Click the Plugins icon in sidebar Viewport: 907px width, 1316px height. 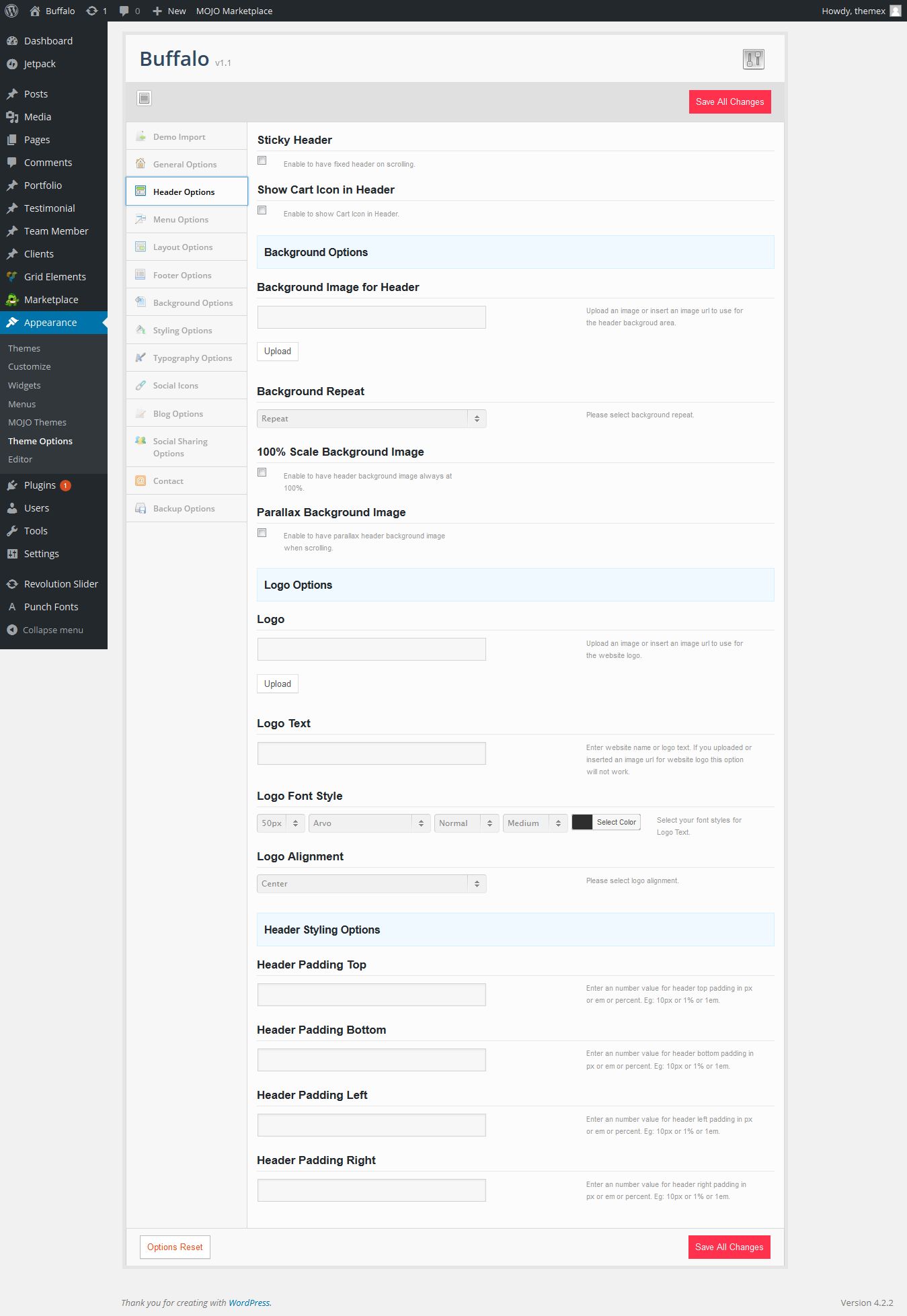pos(12,485)
